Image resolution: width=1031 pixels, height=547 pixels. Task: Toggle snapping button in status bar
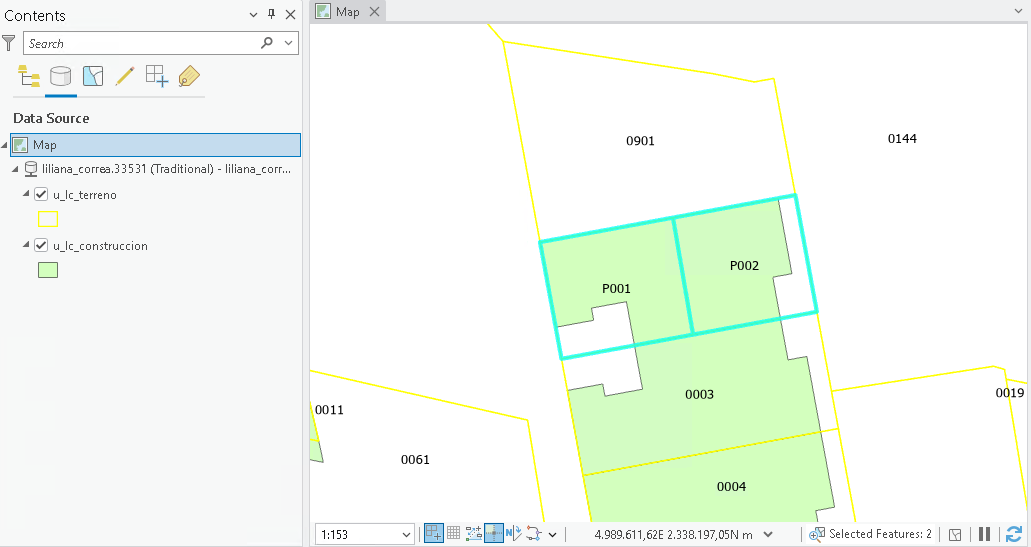pyautogui.click(x=434, y=533)
